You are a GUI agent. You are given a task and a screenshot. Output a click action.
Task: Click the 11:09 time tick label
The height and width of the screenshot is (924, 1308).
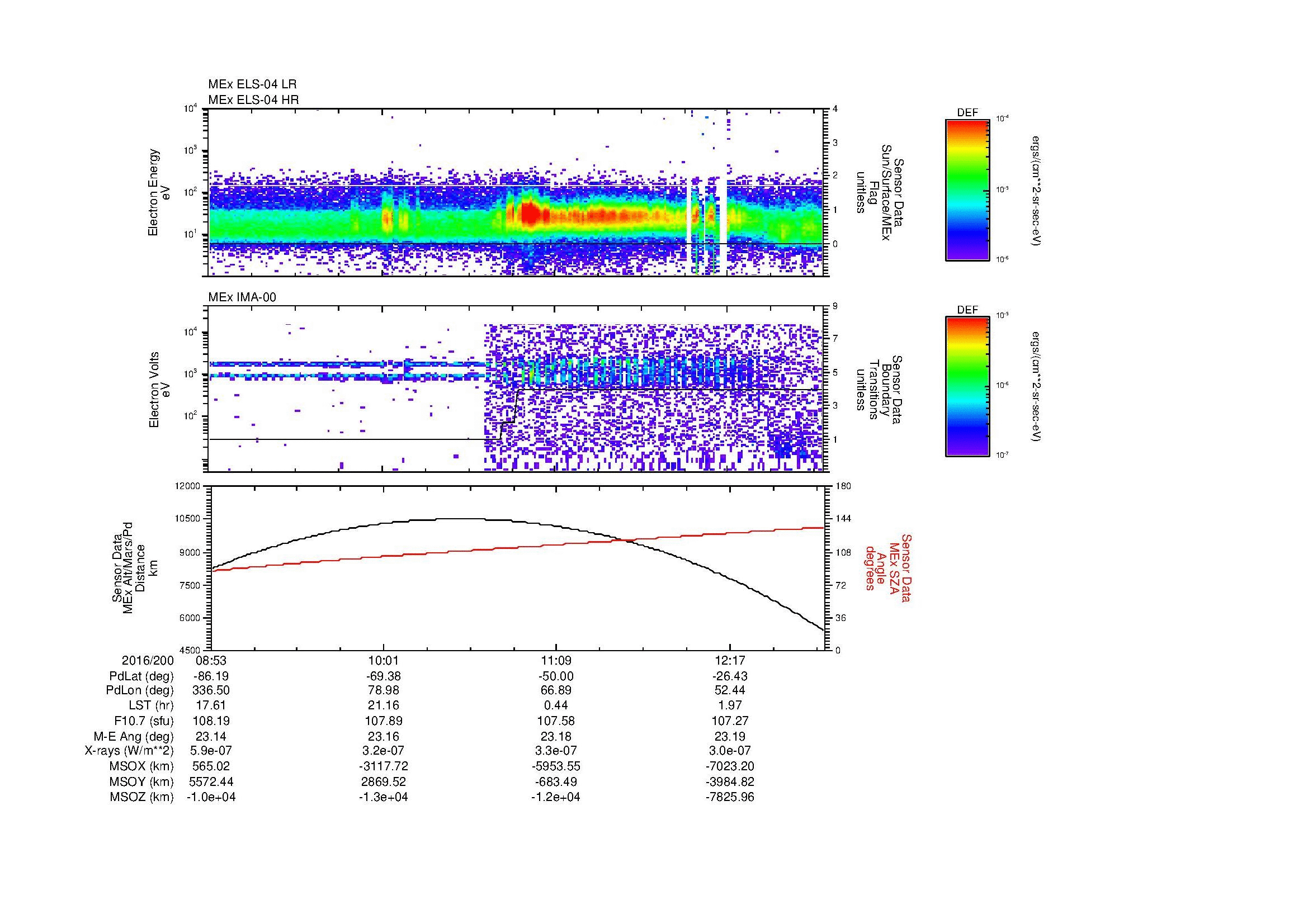(556, 661)
